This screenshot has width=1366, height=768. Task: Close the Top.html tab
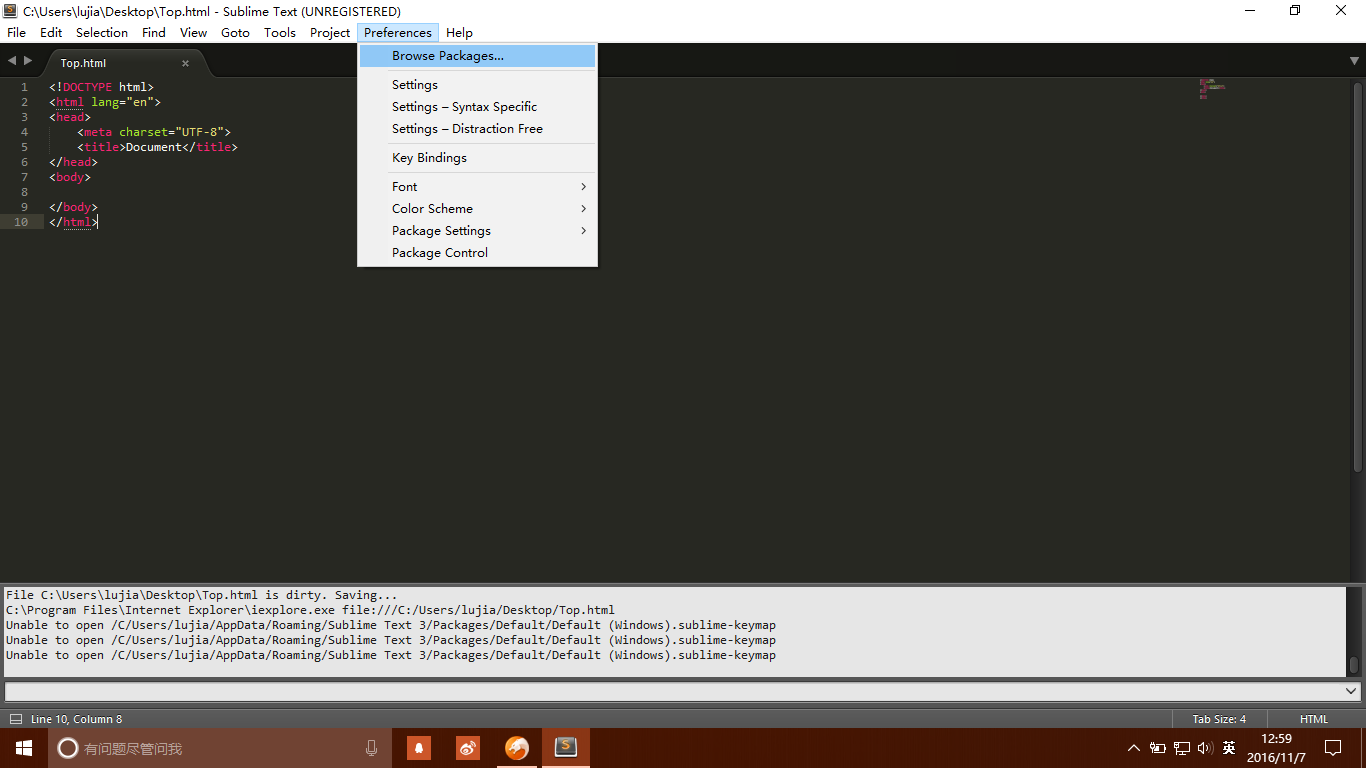point(185,63)
